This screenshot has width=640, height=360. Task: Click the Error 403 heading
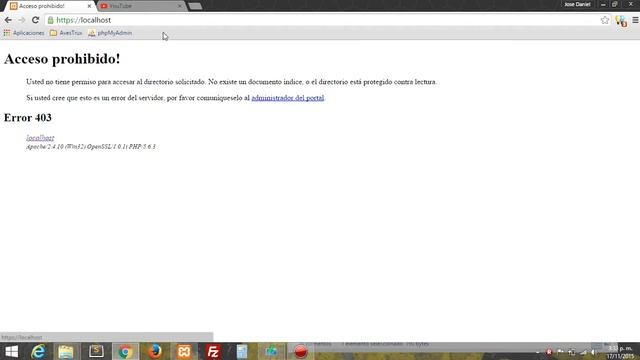click(x=28, y=118)
